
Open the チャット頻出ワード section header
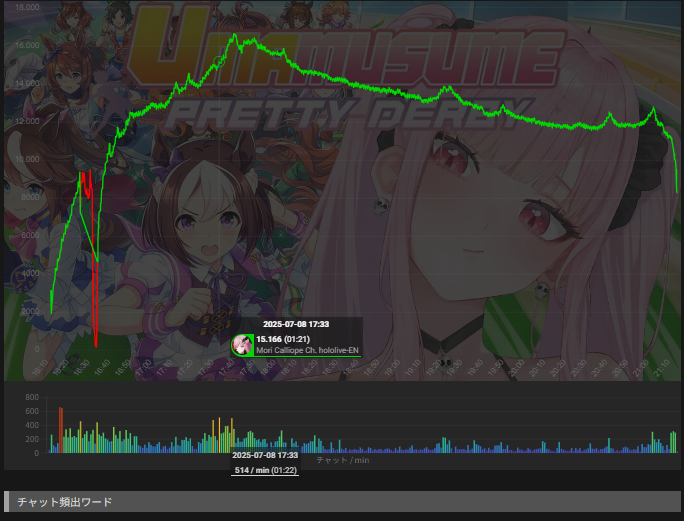[342, 502]
